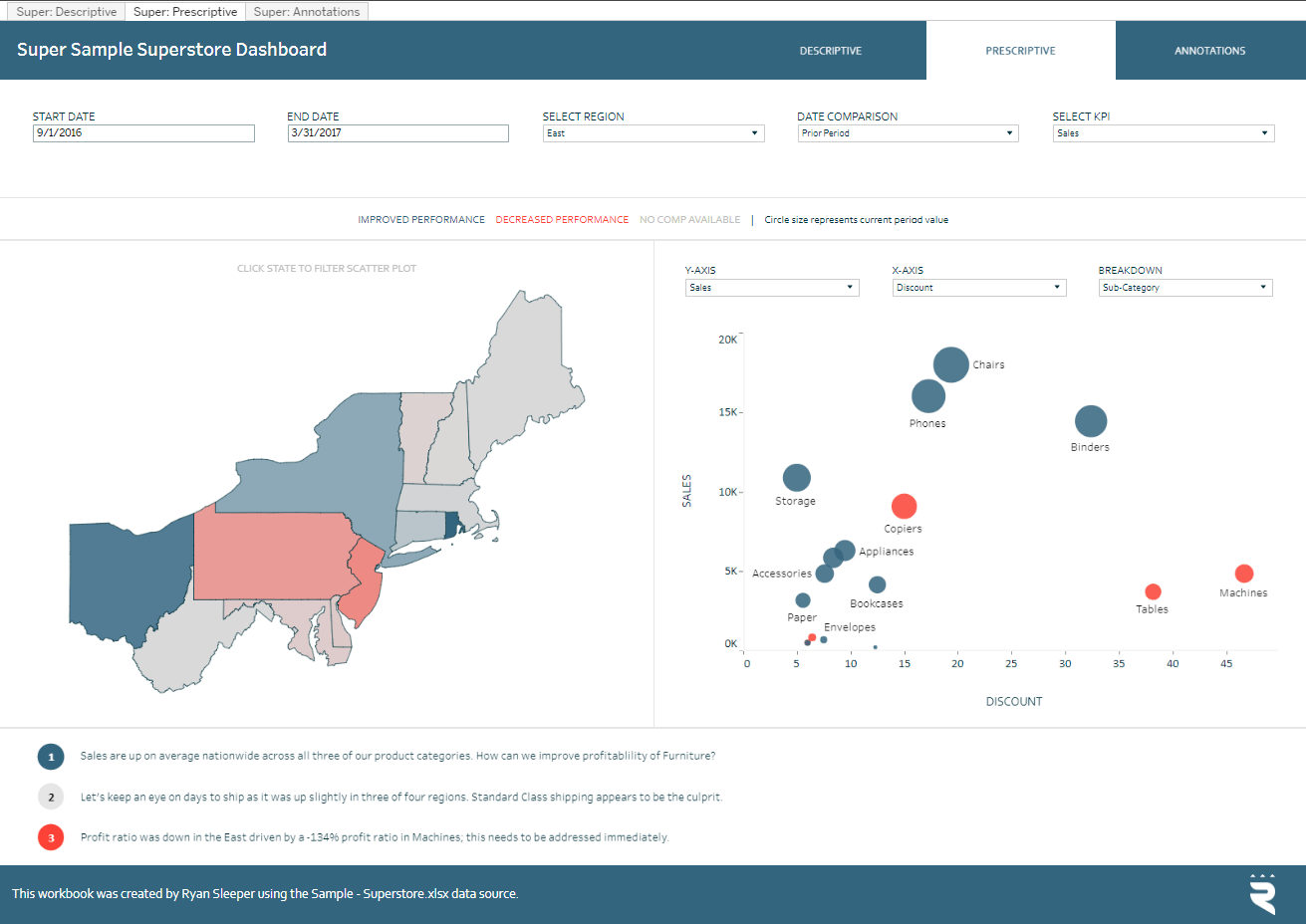This screenshot has width=1306, height=924.
Task: Switch to the Super: Descriptive sheet tab
Action: click(x=67, y=12)
